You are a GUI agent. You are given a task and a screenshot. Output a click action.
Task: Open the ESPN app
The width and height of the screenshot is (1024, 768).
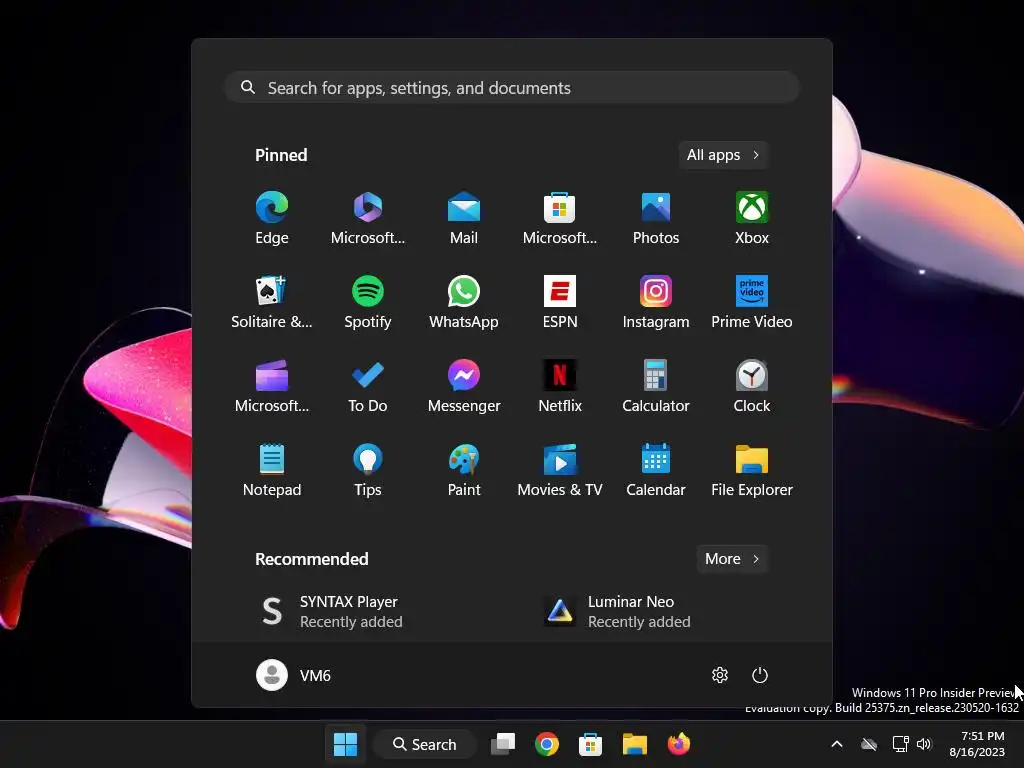[x=560, y=302]
